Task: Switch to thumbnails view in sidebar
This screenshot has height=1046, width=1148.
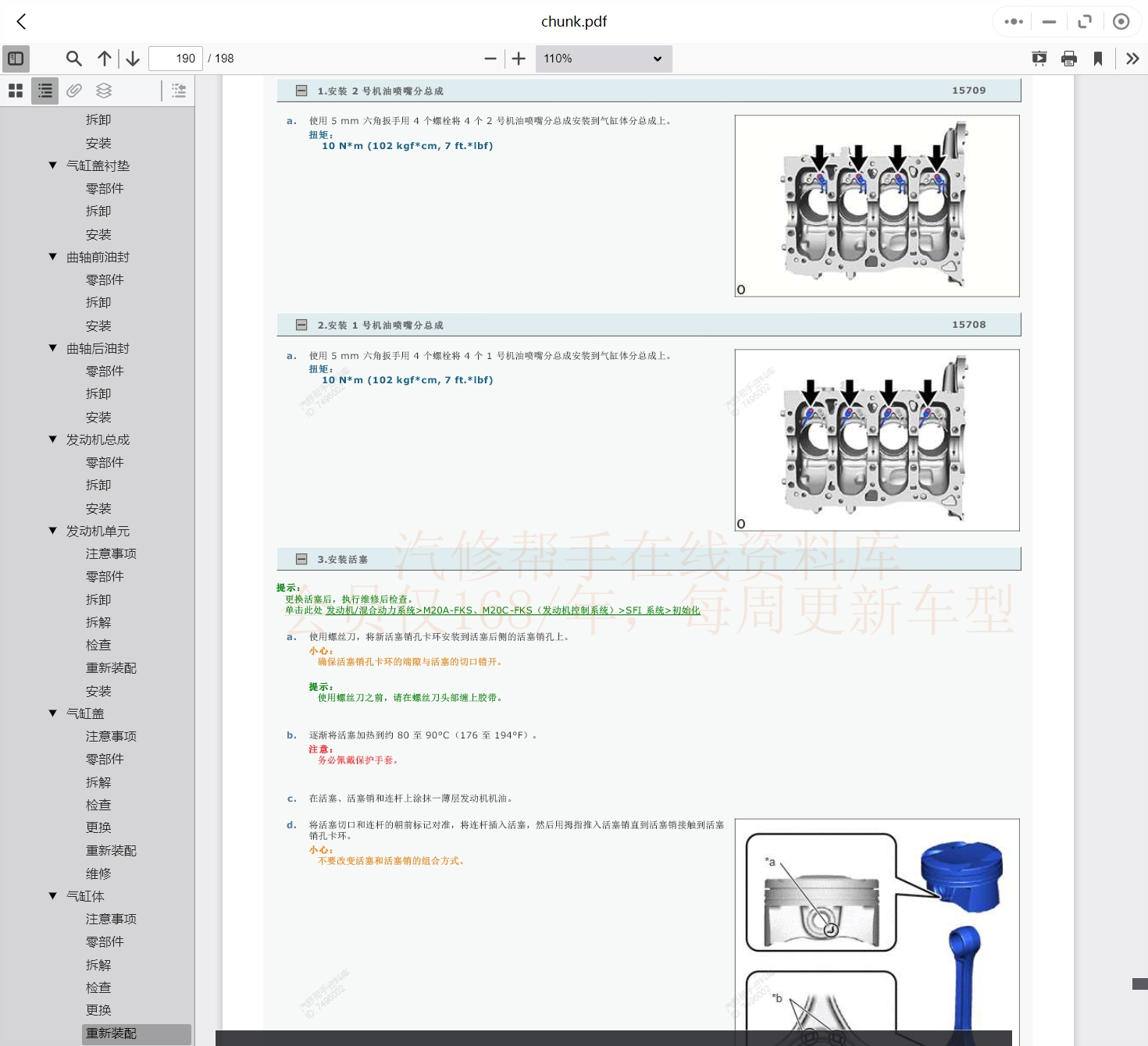Action: pyautogui.click(x=16, y=91)
